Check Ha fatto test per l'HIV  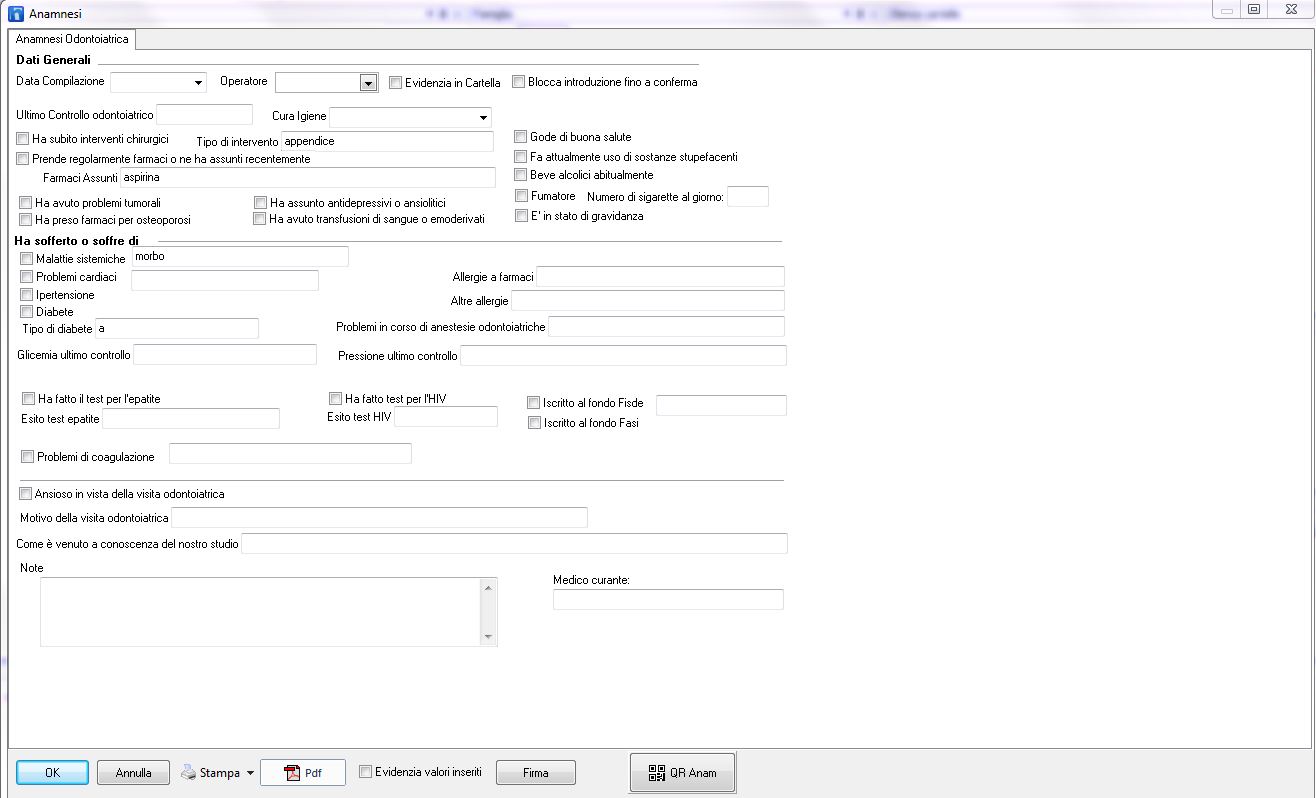pyautogui.click(x=336, y=399)
